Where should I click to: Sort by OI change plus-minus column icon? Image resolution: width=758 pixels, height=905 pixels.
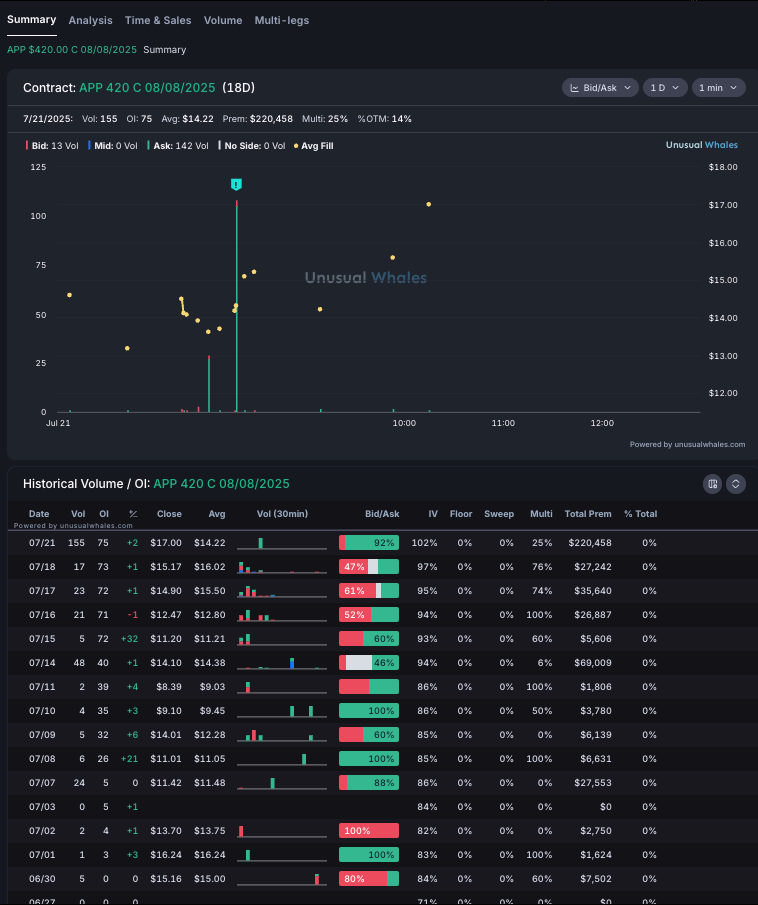(x=133, y=514)
